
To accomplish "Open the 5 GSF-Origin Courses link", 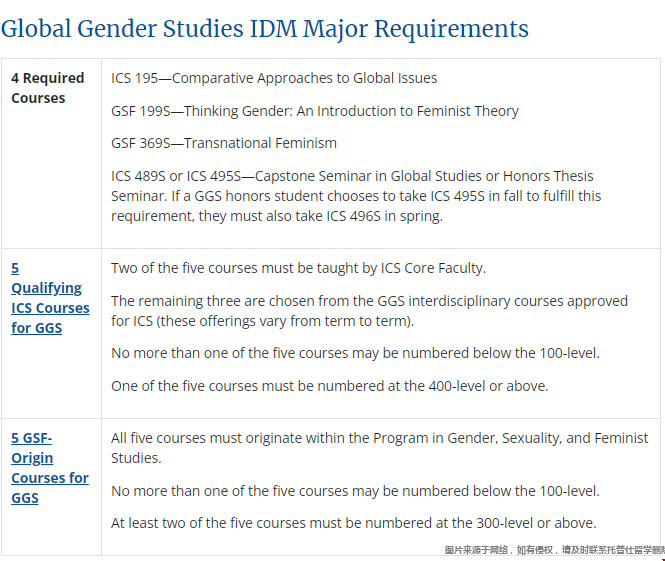I will click(50, 468).
